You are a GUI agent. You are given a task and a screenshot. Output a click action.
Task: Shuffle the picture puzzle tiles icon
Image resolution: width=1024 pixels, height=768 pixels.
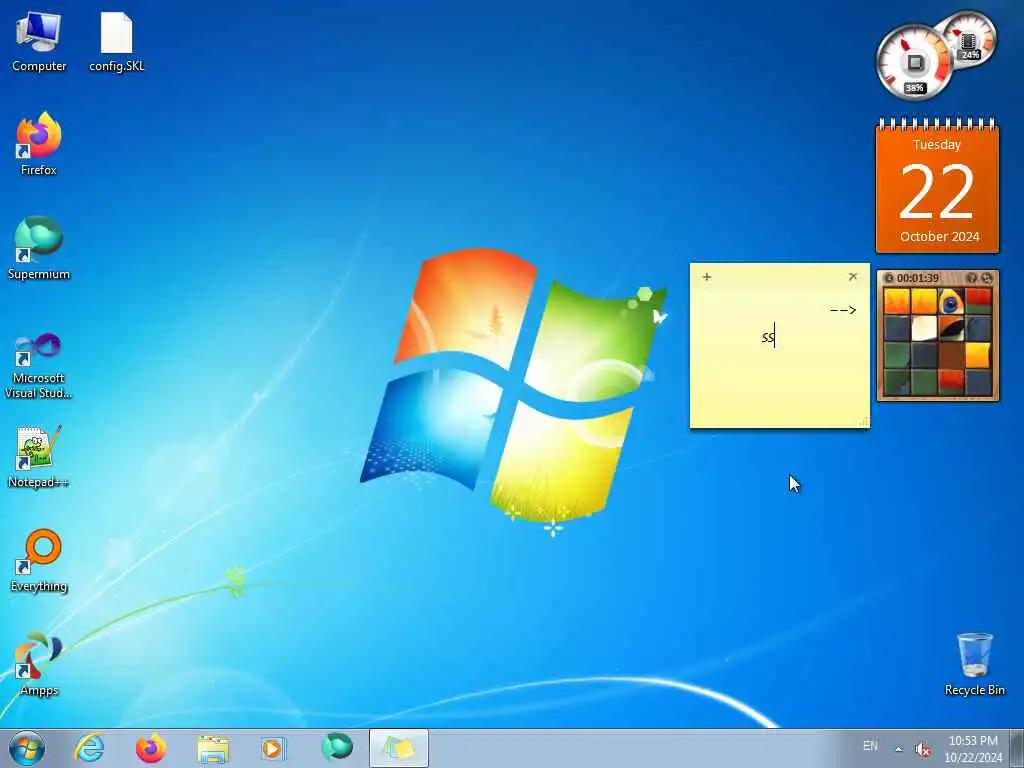987,278
